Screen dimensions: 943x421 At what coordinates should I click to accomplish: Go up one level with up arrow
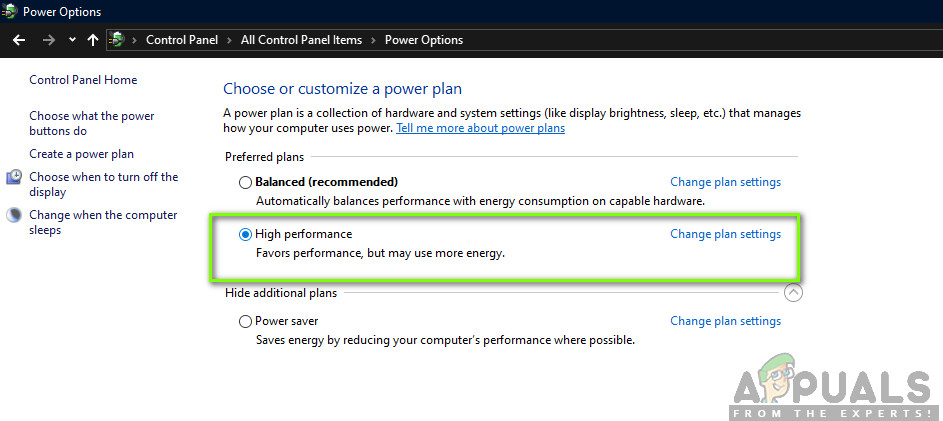93,40
